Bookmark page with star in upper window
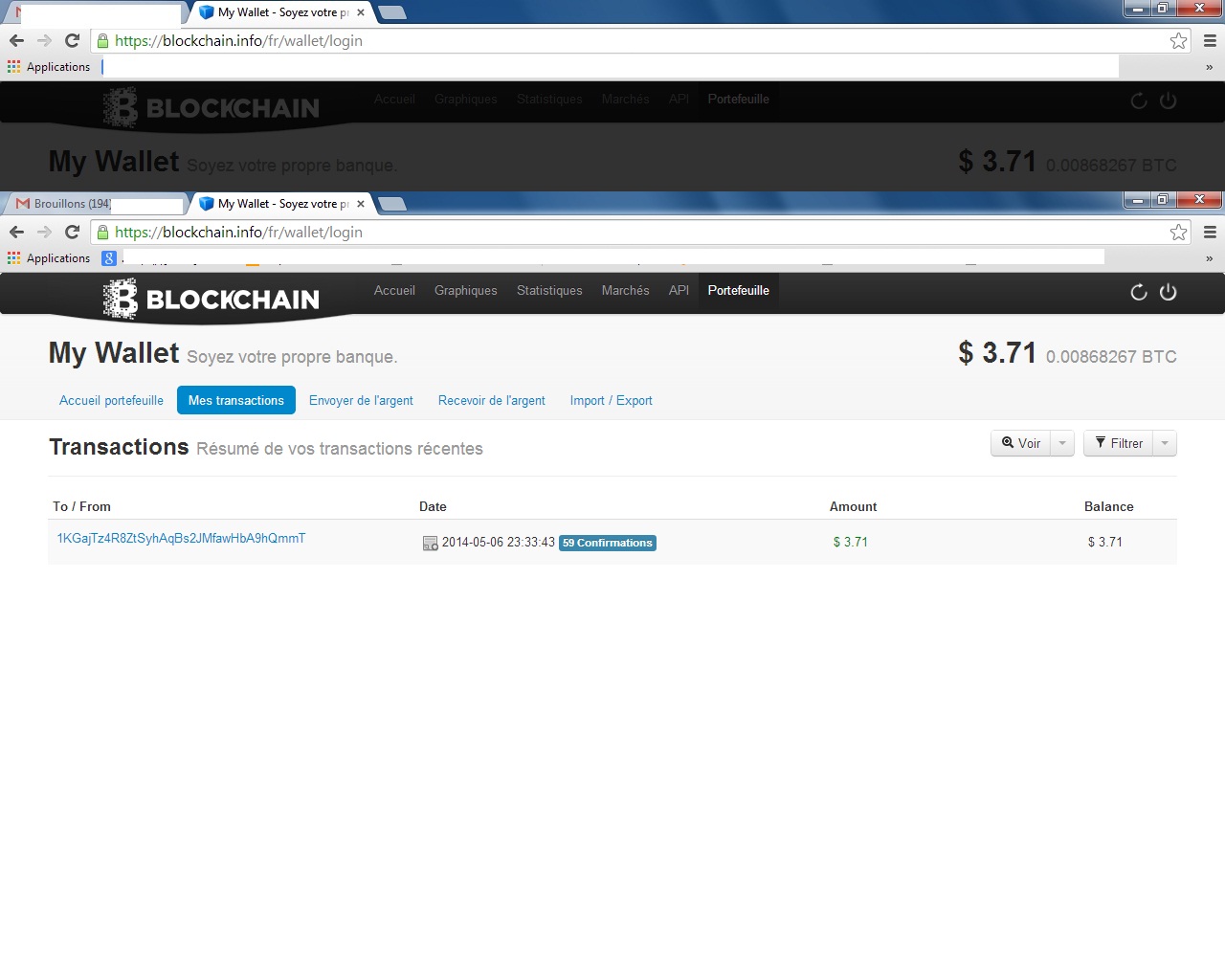 coord(1178,40)
